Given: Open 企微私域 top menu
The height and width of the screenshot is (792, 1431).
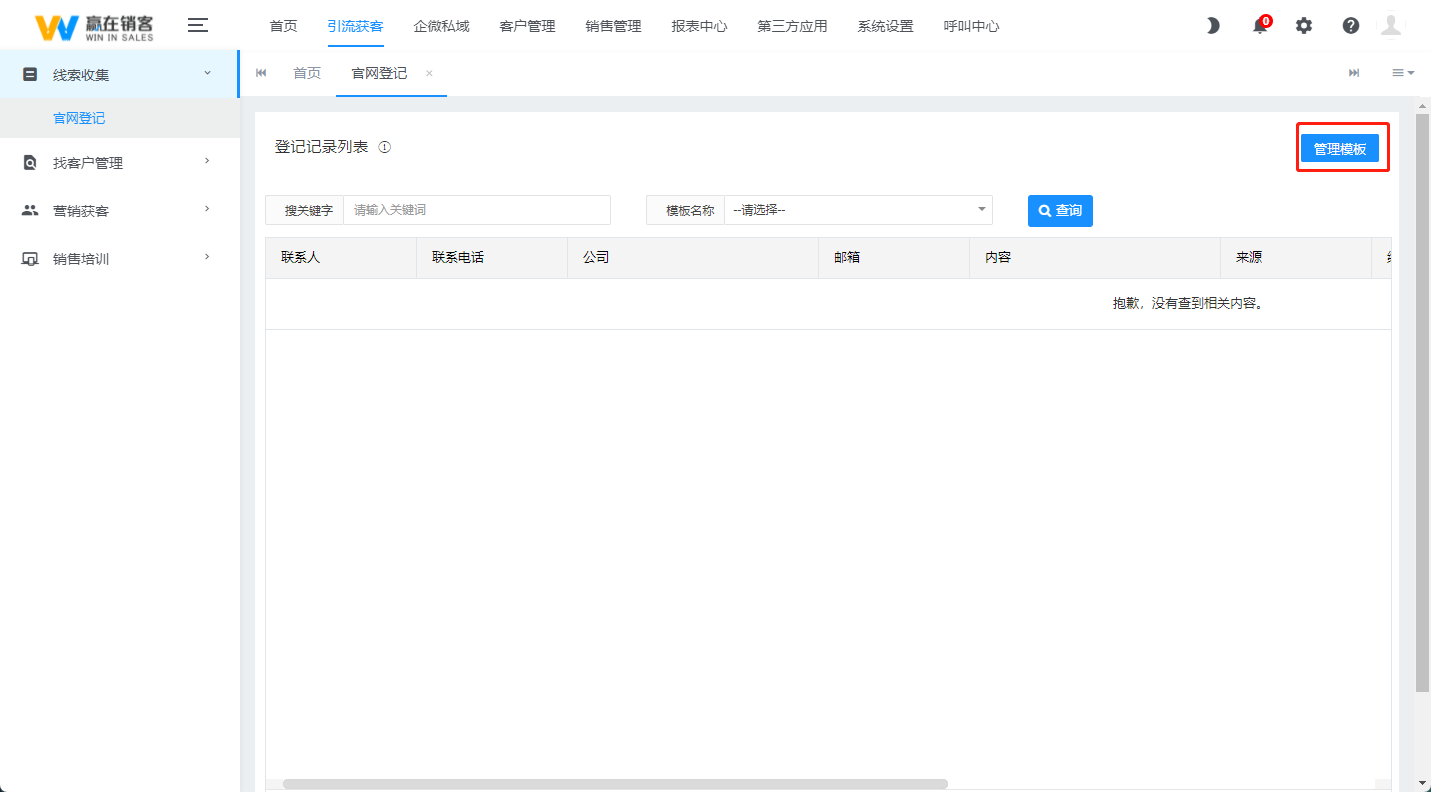Looking at the screenshot, I should 441,26.
